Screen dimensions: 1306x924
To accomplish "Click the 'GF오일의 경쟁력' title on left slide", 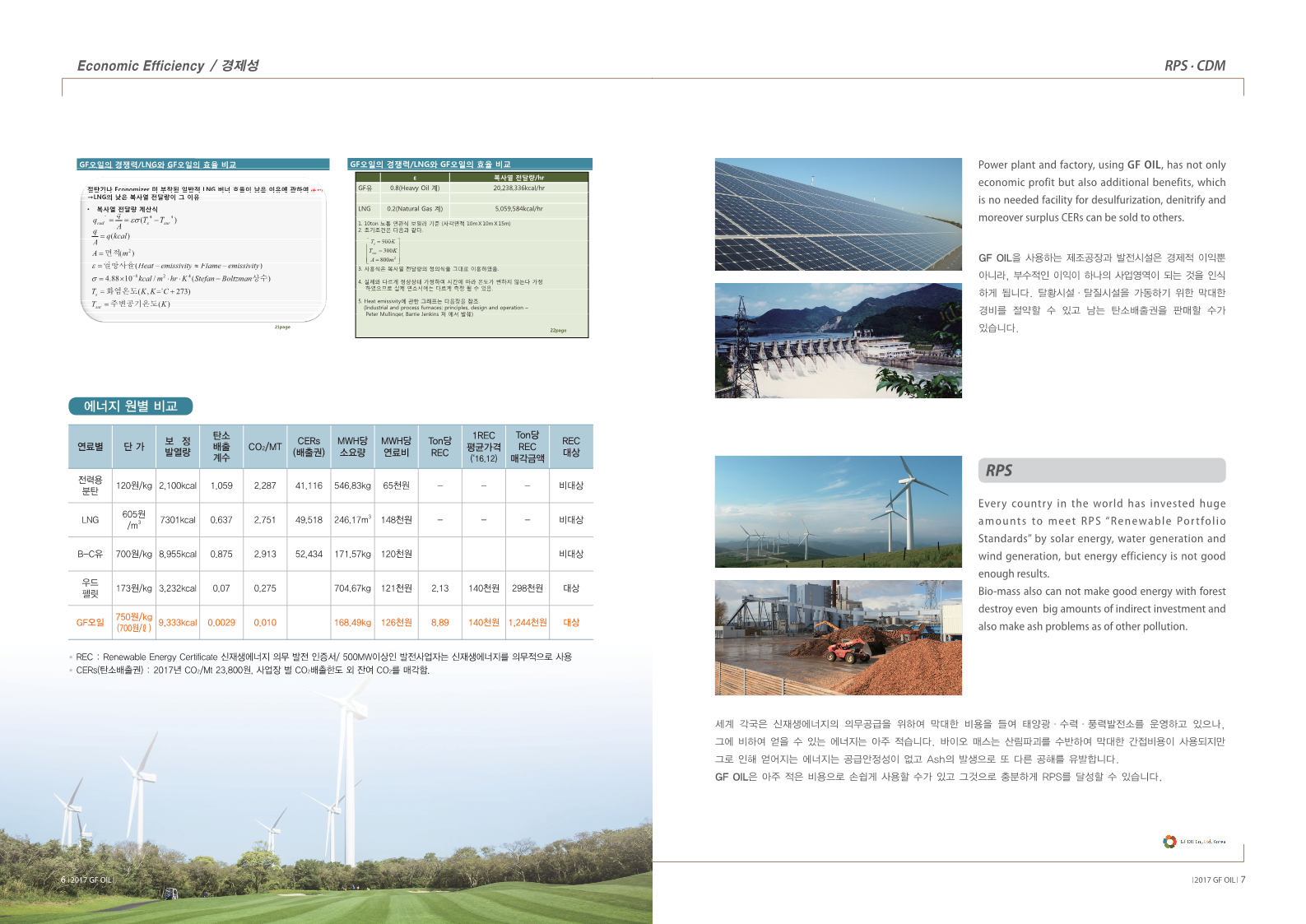I will click(x=157, y=165).
